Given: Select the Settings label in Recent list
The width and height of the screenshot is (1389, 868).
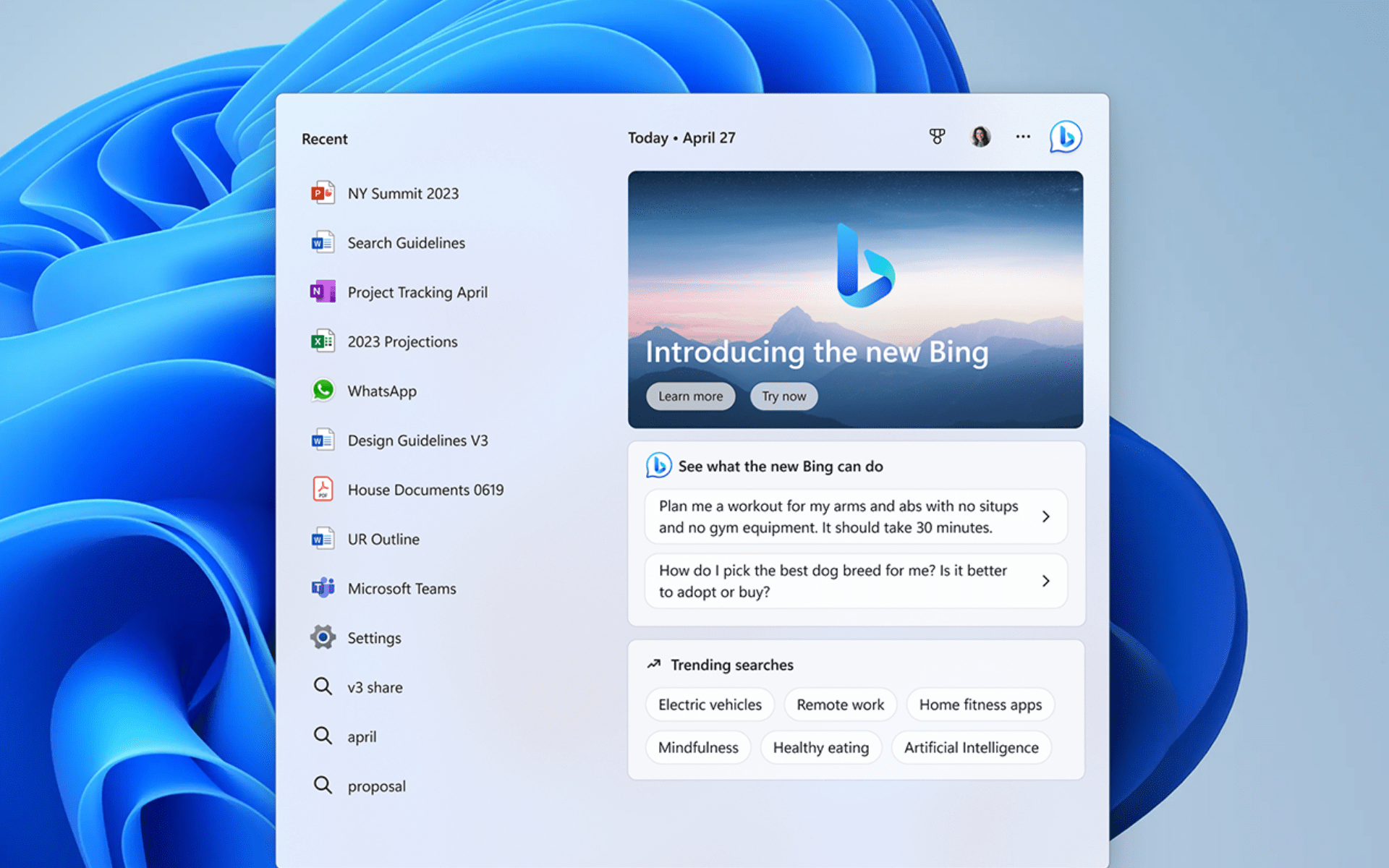Looking at the screenshot, I should (374, 638).
